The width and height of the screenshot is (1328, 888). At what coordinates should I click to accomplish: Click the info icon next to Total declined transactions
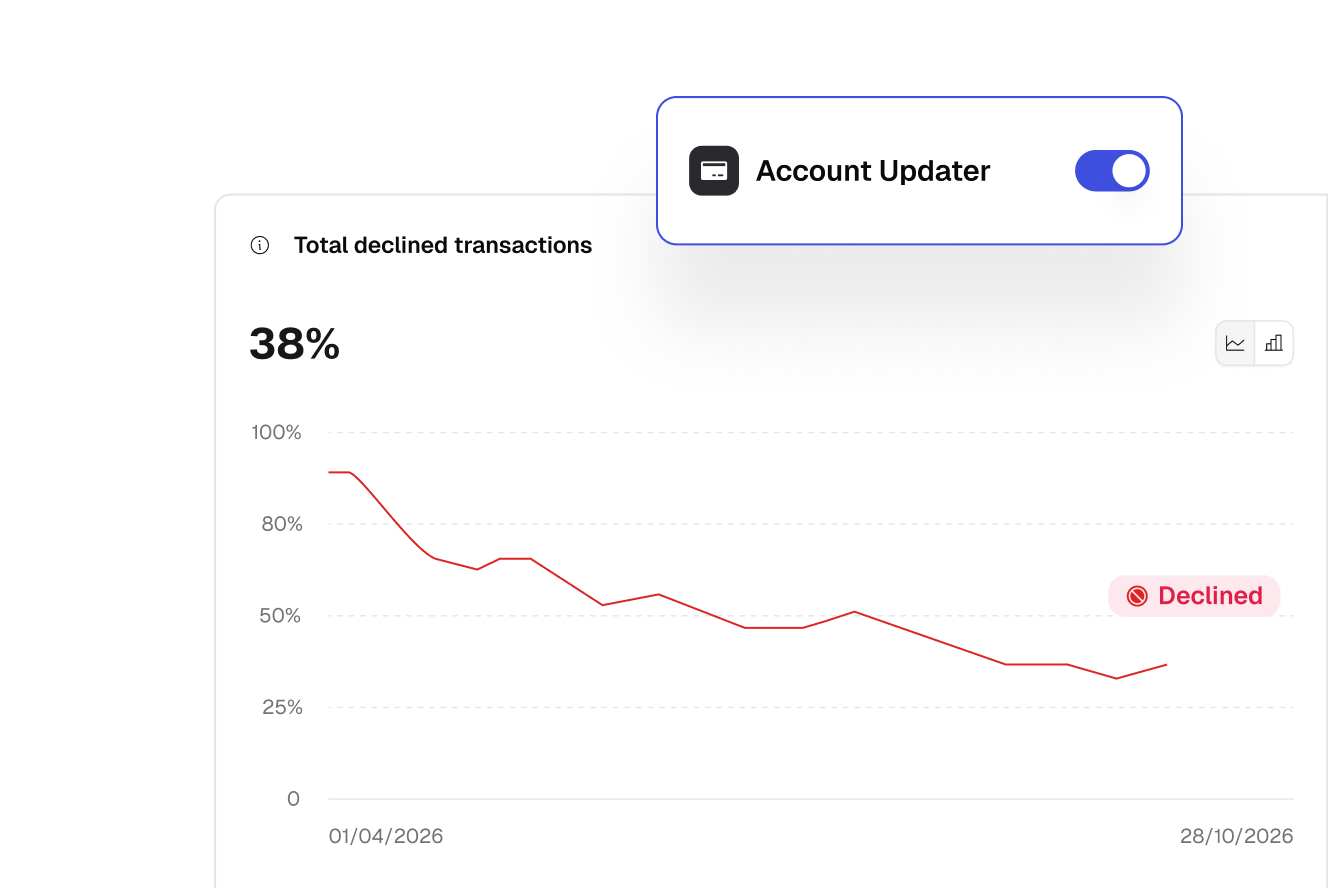(x=260, y=245)
